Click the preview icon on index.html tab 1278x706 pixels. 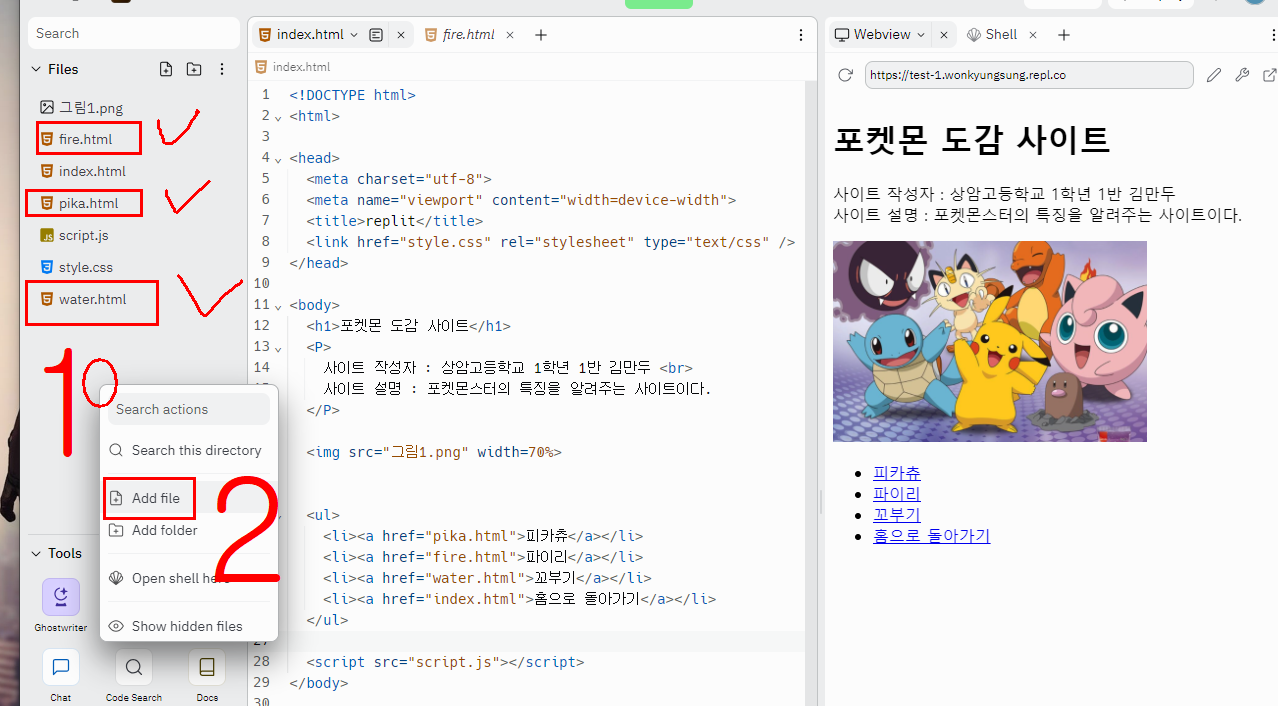(x=376, y=35)
